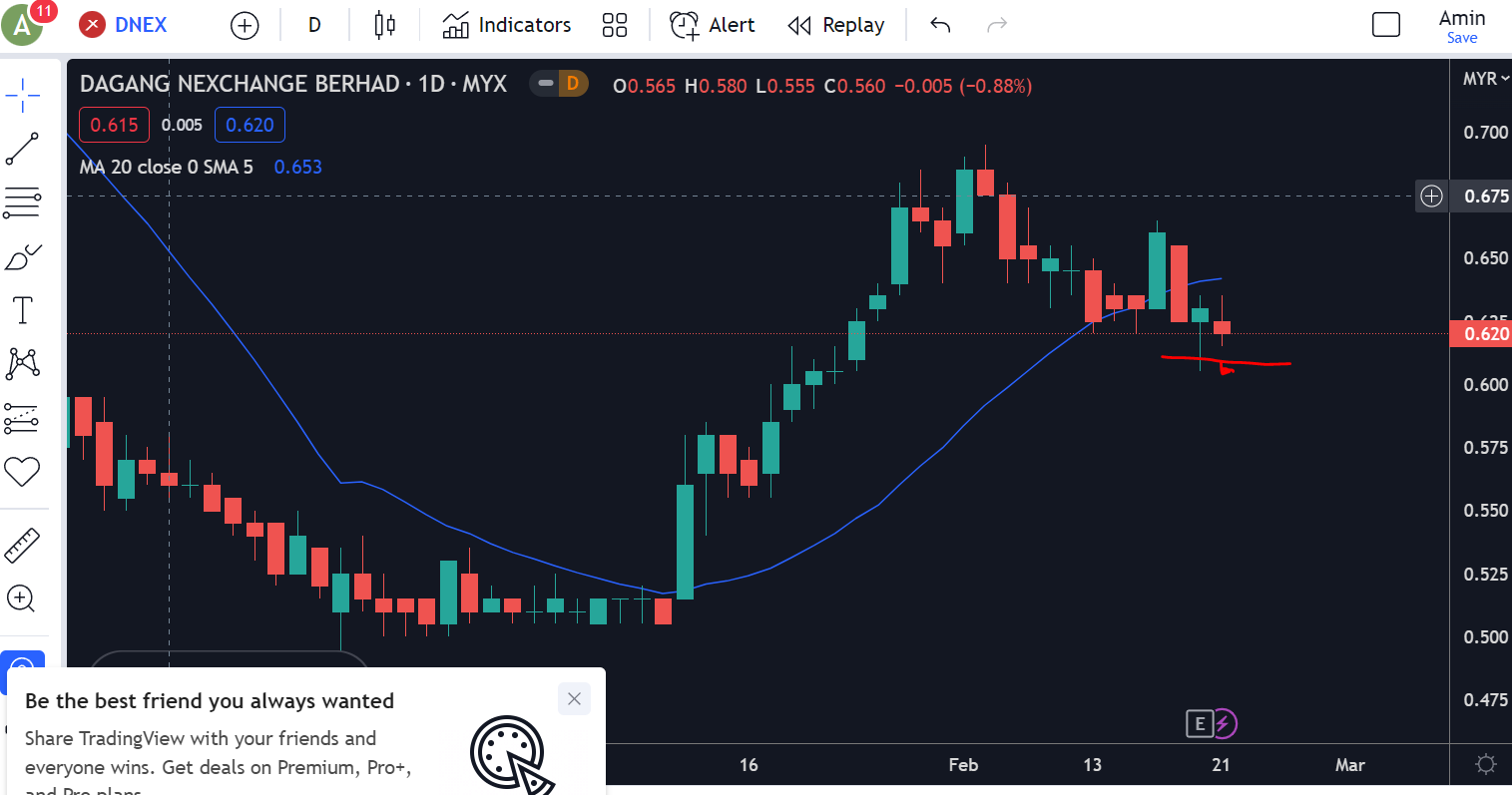
Task: Open the favorites heart icon
Action: (x=22, y=471)
